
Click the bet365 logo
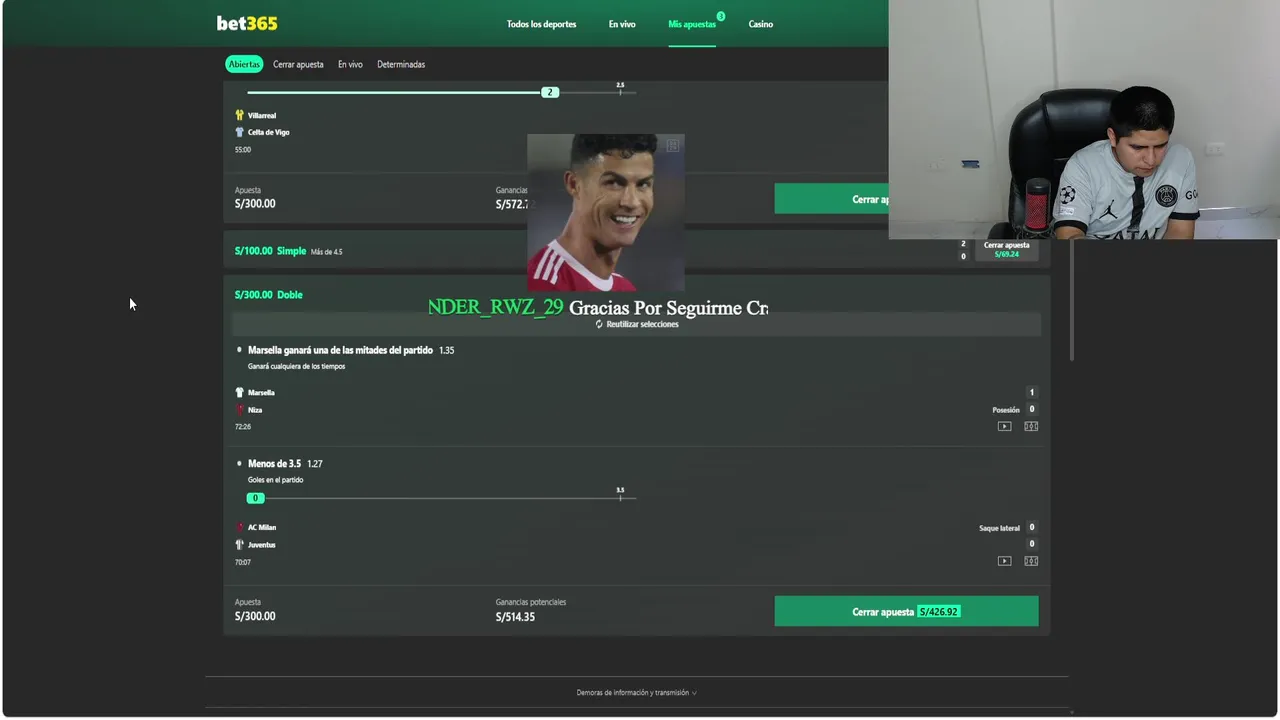[x=247, y=23]
